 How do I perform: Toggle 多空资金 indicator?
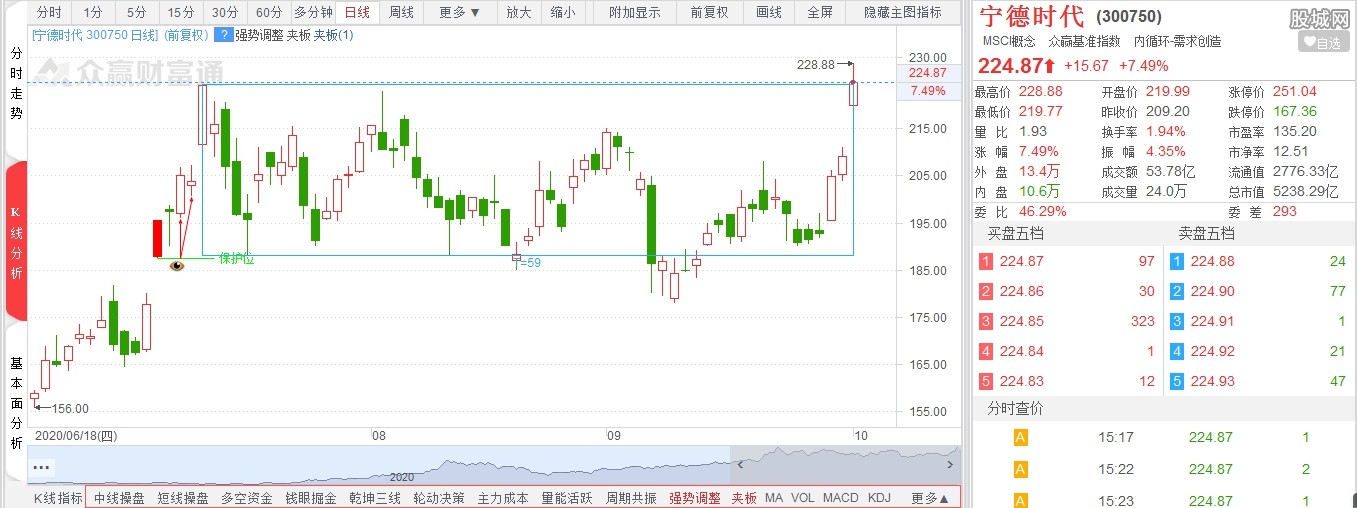[247, 498]
